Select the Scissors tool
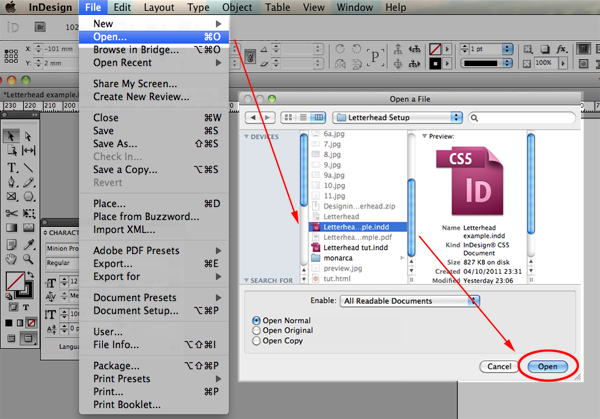The width and height of the screenshot is (600, 419). pos(11,213)
